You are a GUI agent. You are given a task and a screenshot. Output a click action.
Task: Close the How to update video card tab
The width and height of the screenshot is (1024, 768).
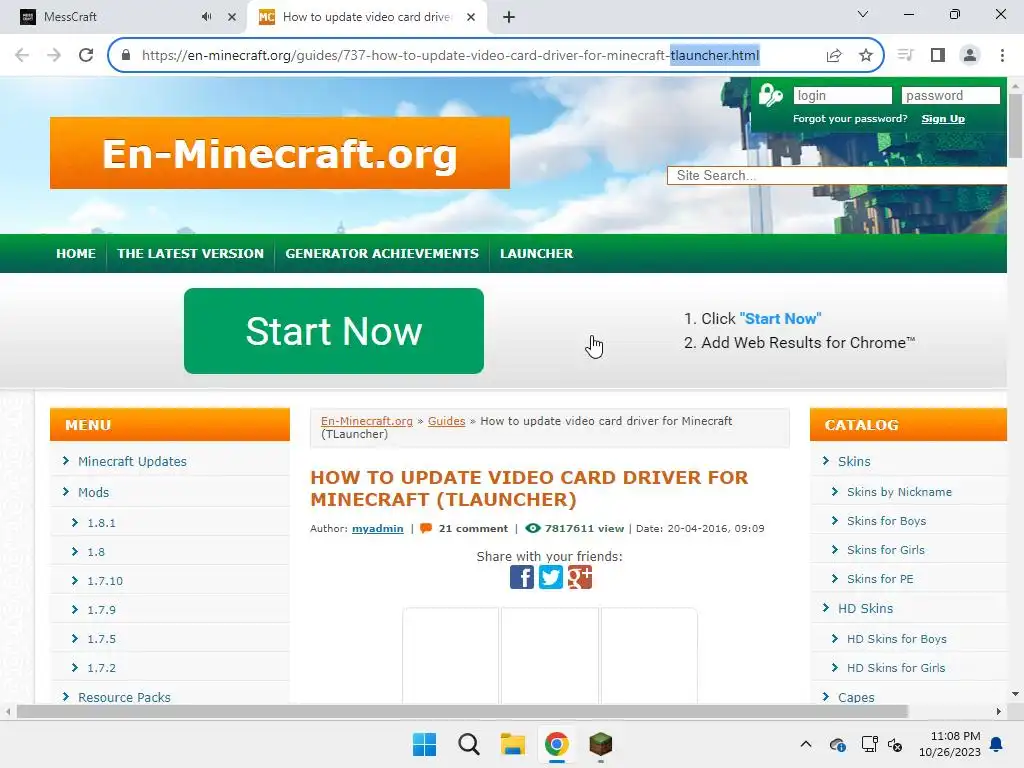point(471,17)
